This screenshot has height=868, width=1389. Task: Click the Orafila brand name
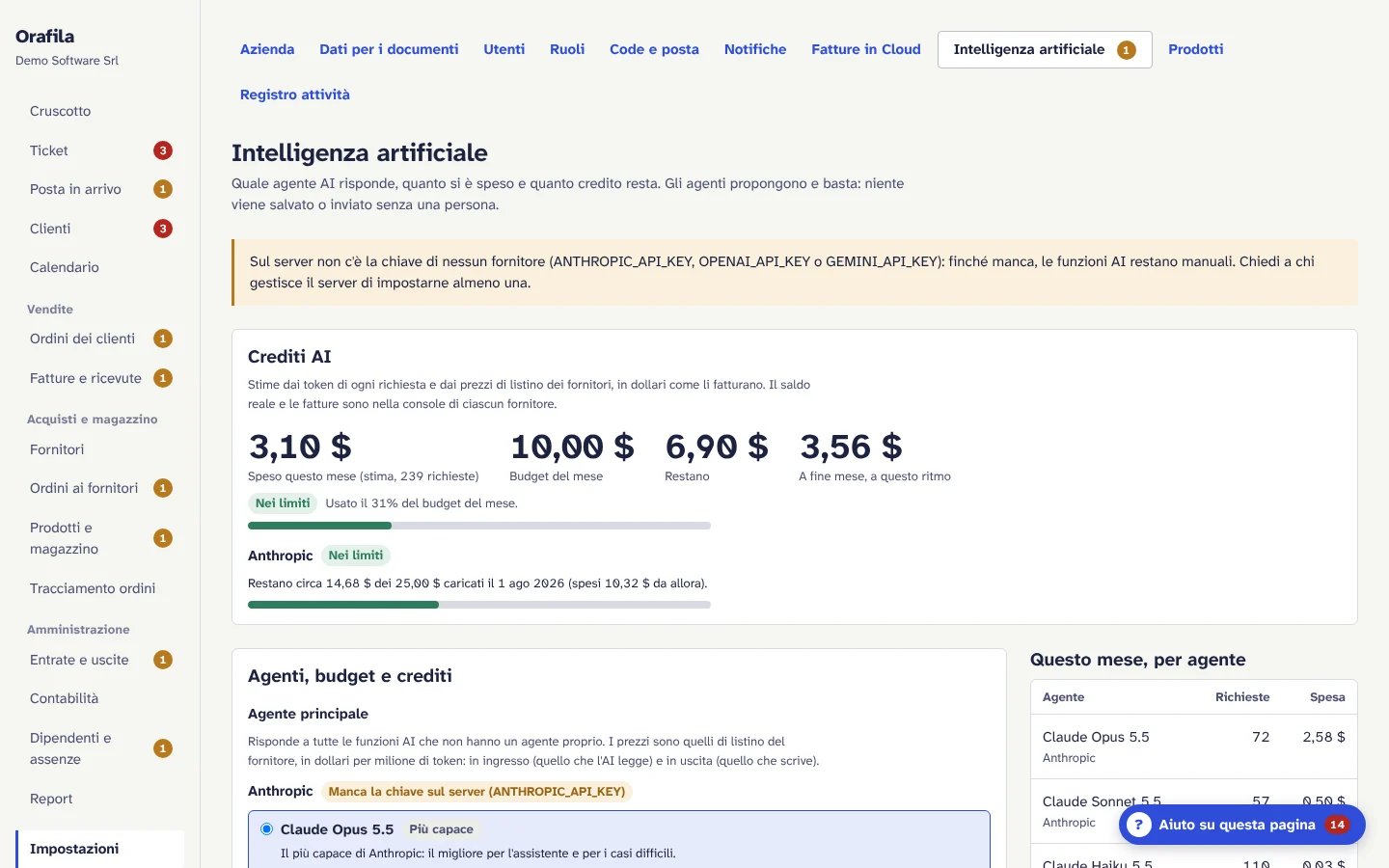[44, 36]
